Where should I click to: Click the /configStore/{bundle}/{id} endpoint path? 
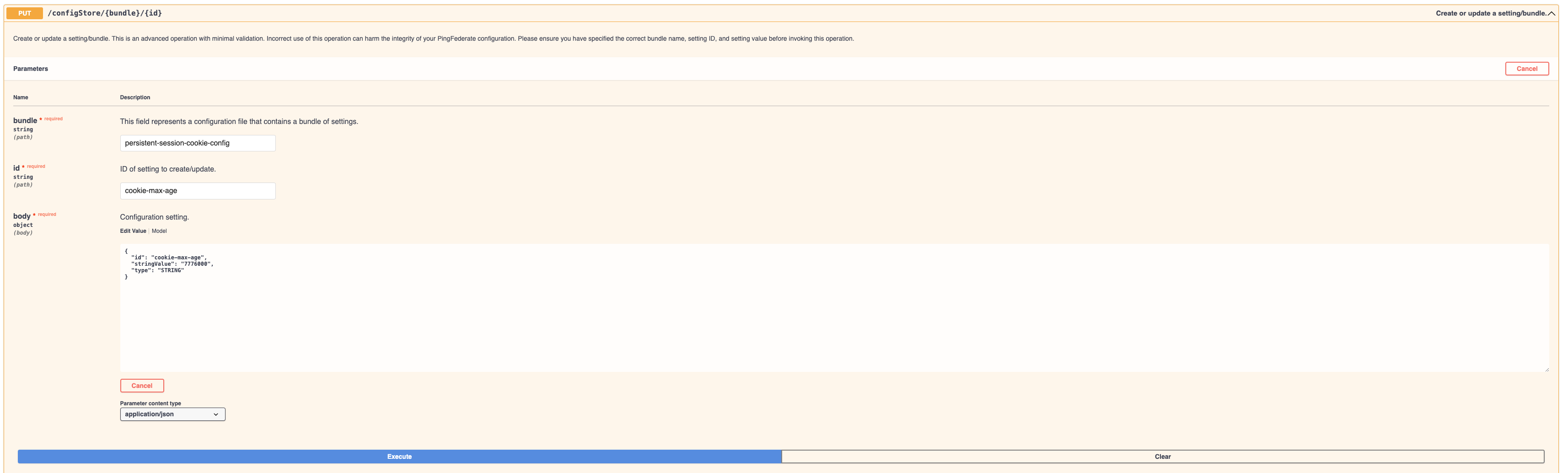click(x=104, y=12)
